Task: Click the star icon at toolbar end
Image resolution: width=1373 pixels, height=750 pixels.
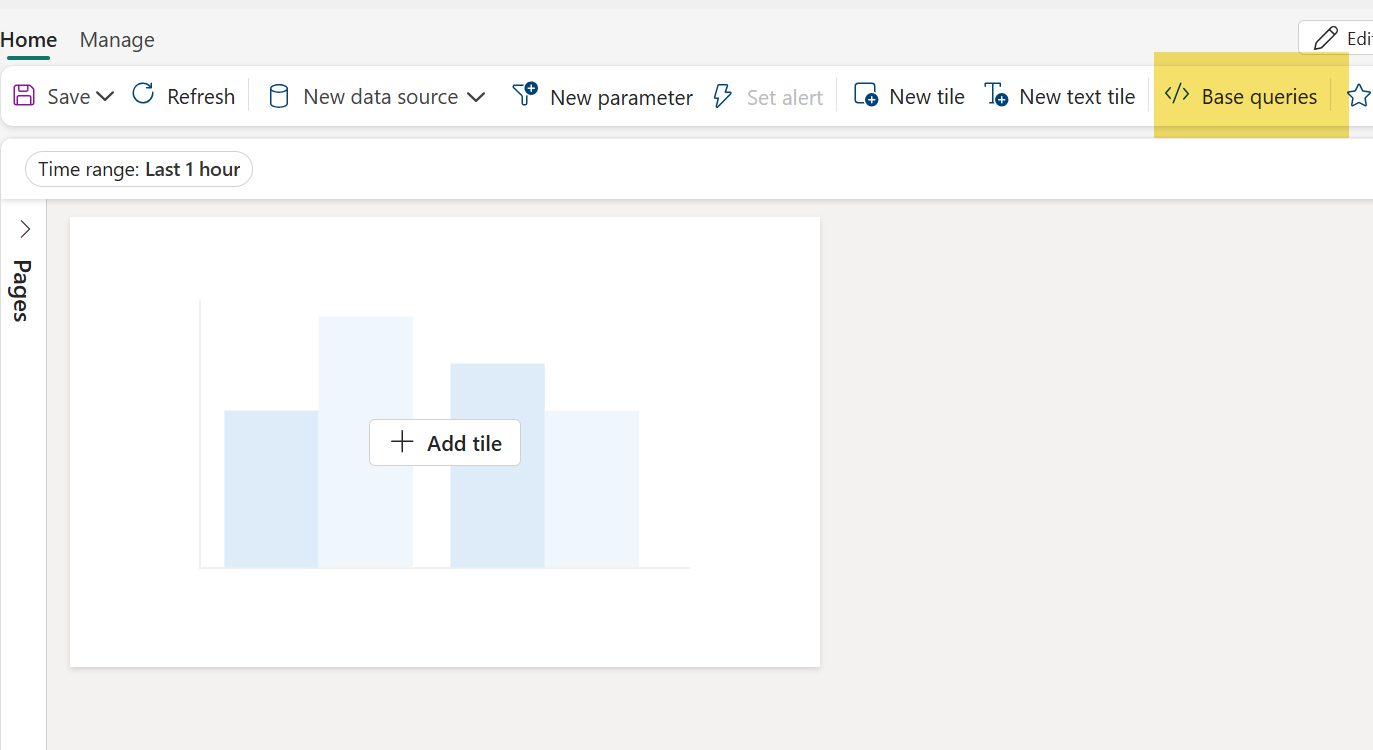Action: 1358,96
